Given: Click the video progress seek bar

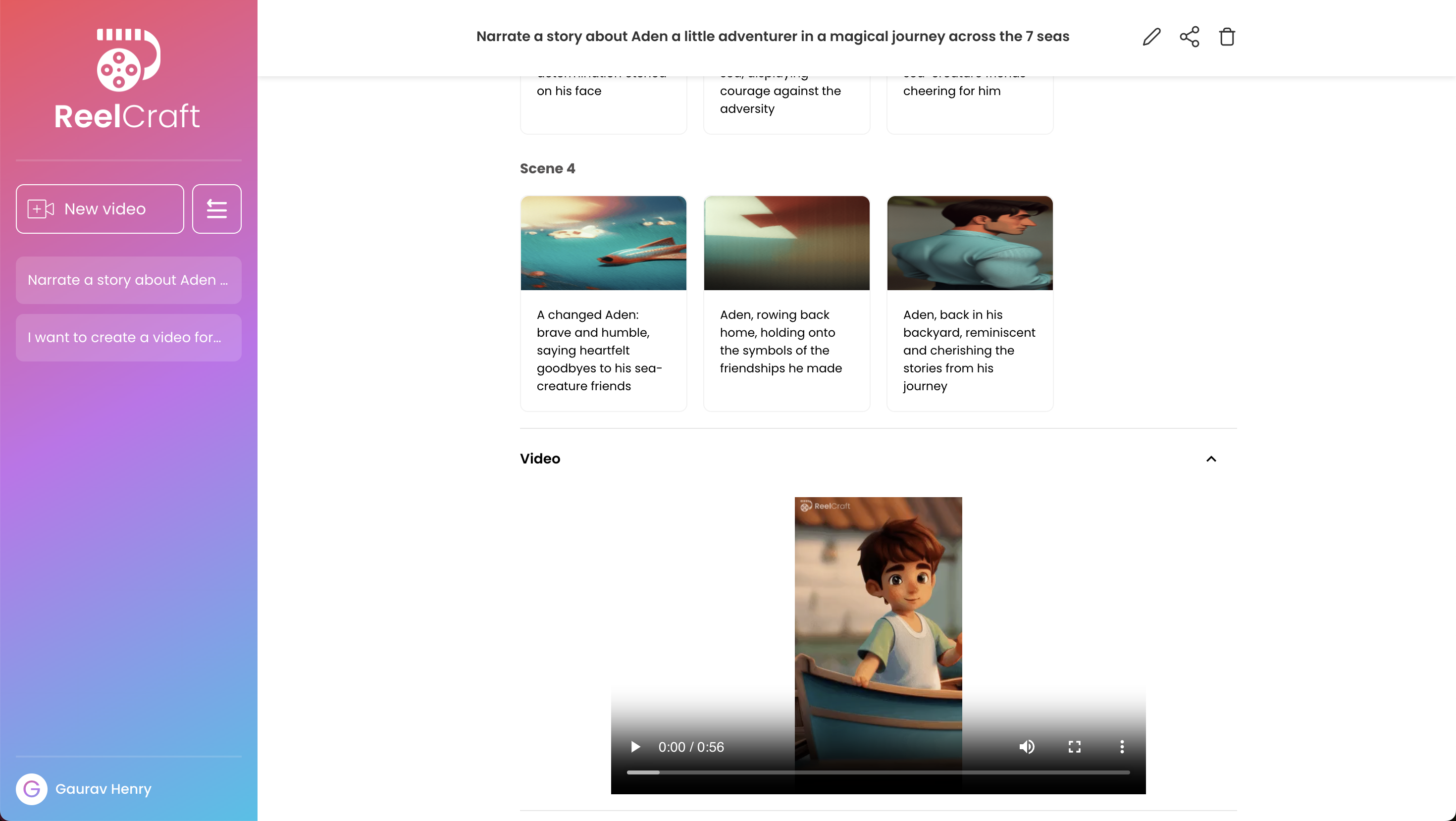Looking at the screenshot, I should (x=878, y=772).
